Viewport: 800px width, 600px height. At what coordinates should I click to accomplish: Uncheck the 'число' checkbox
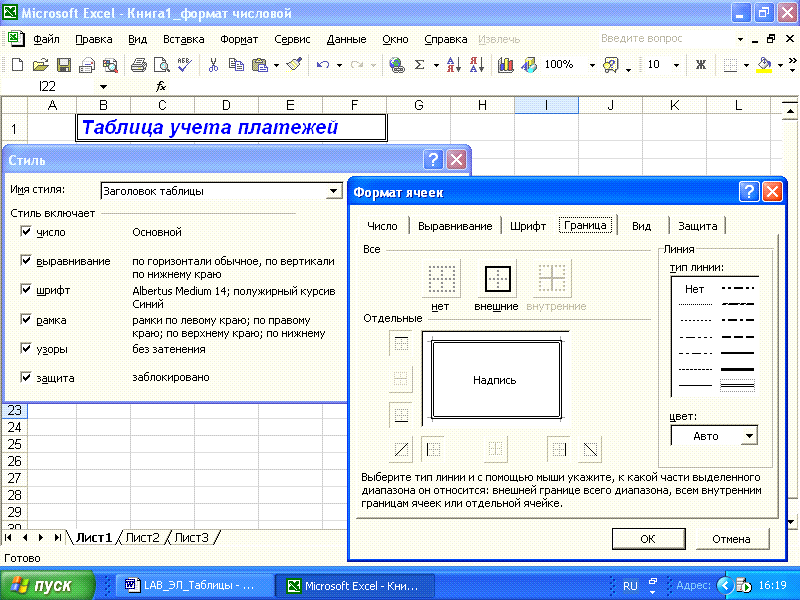coord(26,231)
